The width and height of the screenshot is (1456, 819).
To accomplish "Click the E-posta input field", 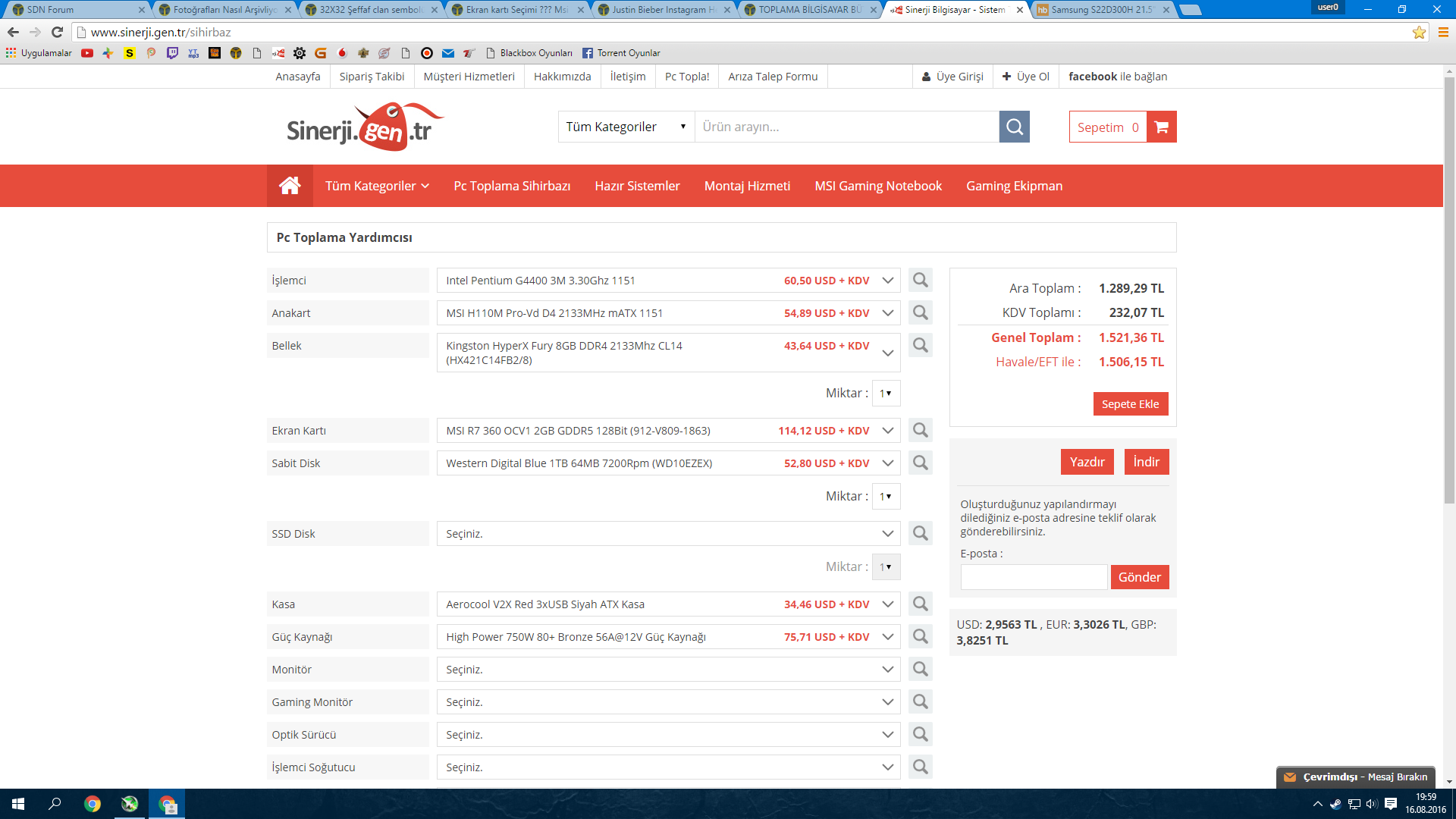I will pyautogui.click(x=1033, y=577).
